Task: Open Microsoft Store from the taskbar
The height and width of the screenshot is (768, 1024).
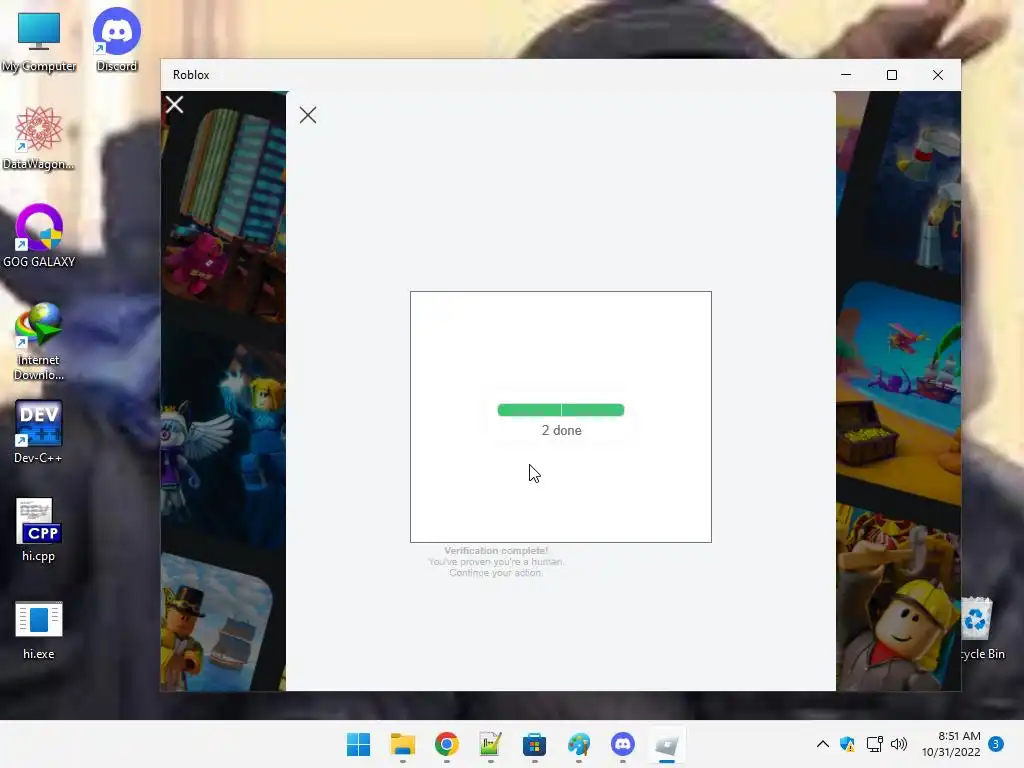Action: coord(534,744)
